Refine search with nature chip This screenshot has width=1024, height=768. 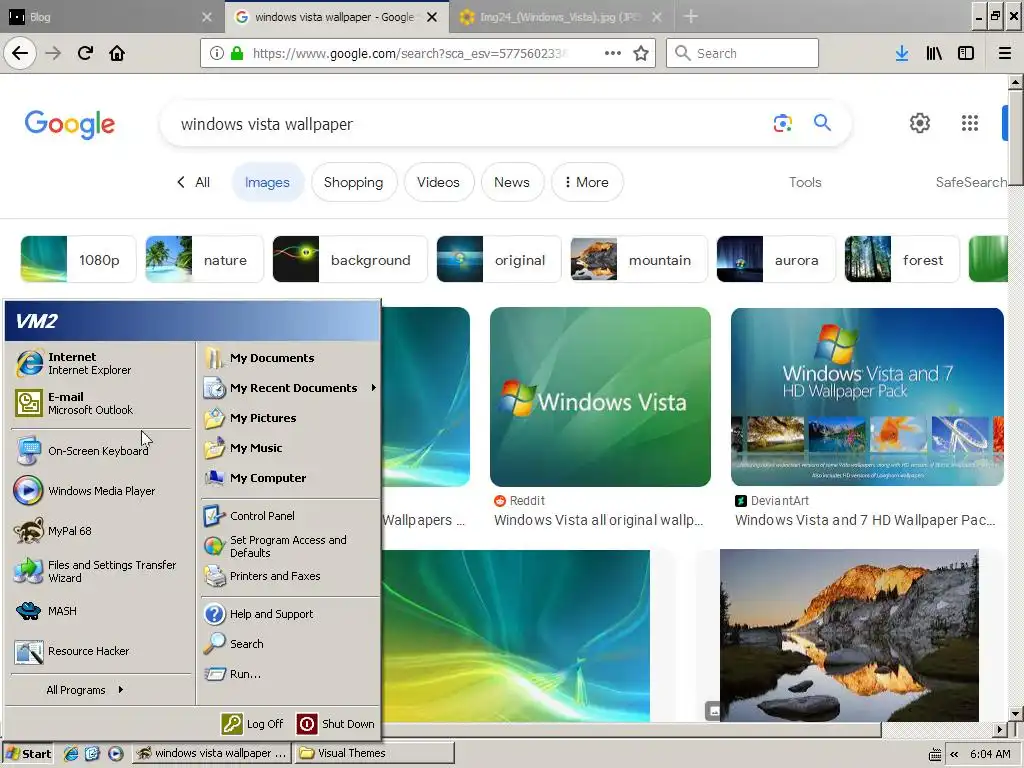tap(204, 260)
